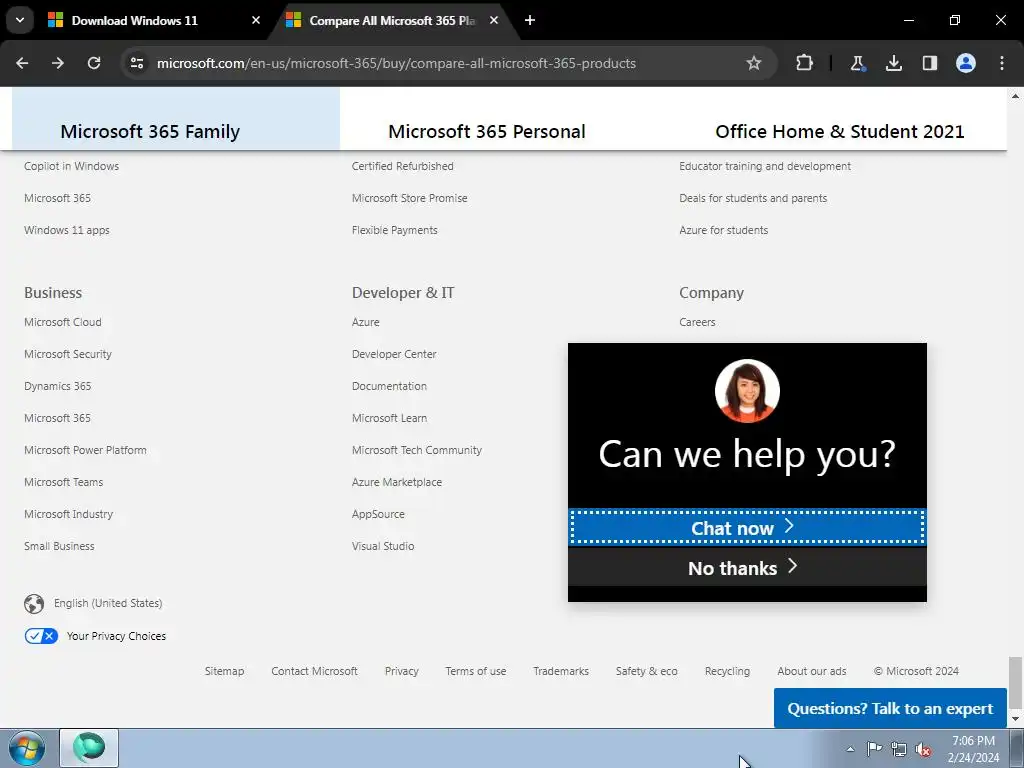Dismiss popup with No thanks
This screenshot has height=768, width=1024.
tap(747, 567)
